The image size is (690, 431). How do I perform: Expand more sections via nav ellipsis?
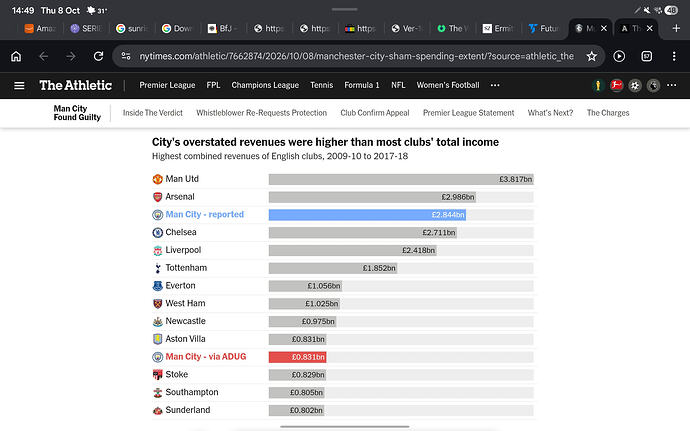click(x=495, y=85)
